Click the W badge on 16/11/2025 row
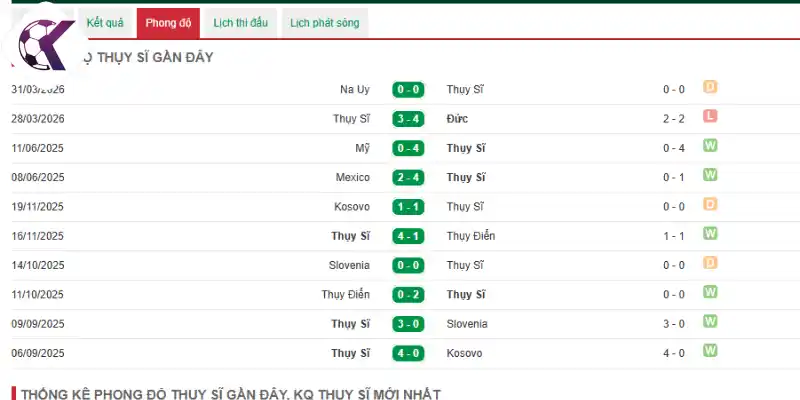The image size is (800, 400). click(710, 234)
